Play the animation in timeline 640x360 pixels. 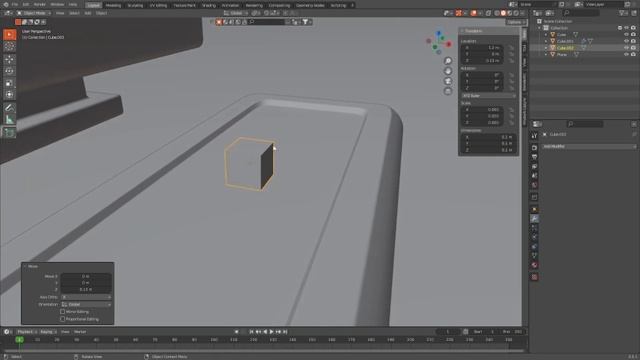tap(271, 332)
